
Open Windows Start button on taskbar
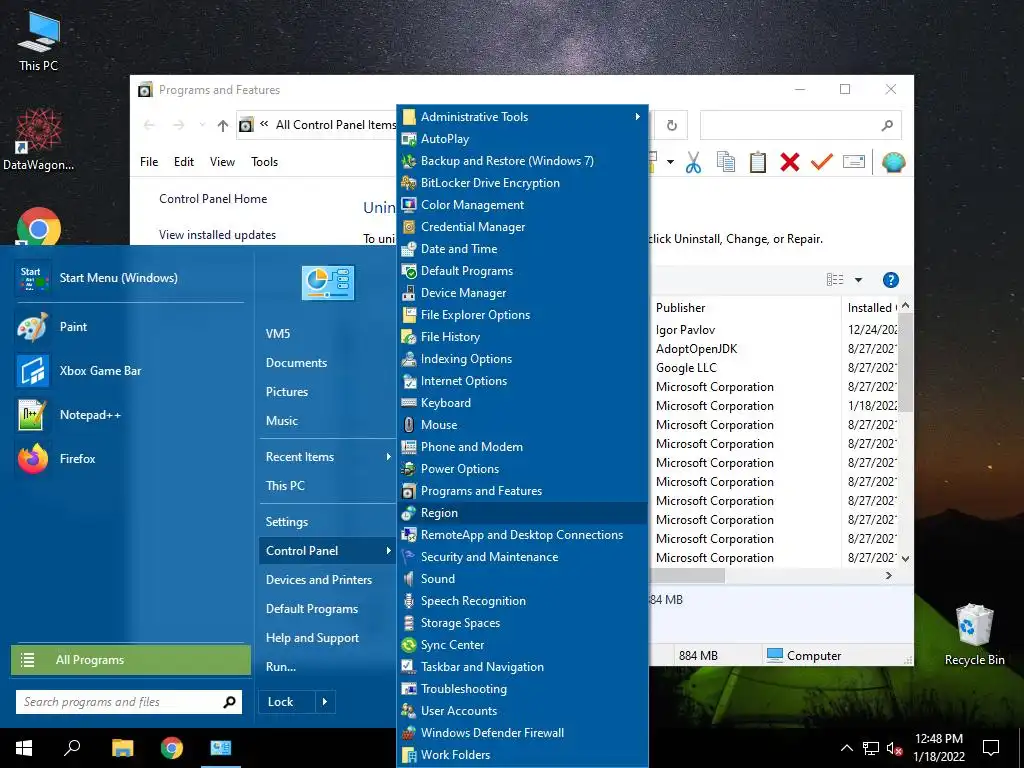point(24,748)
